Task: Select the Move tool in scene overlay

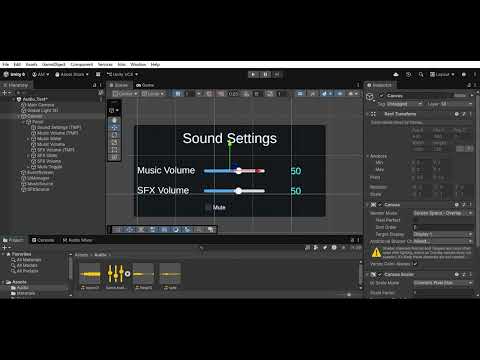Action: coord(114,127)
